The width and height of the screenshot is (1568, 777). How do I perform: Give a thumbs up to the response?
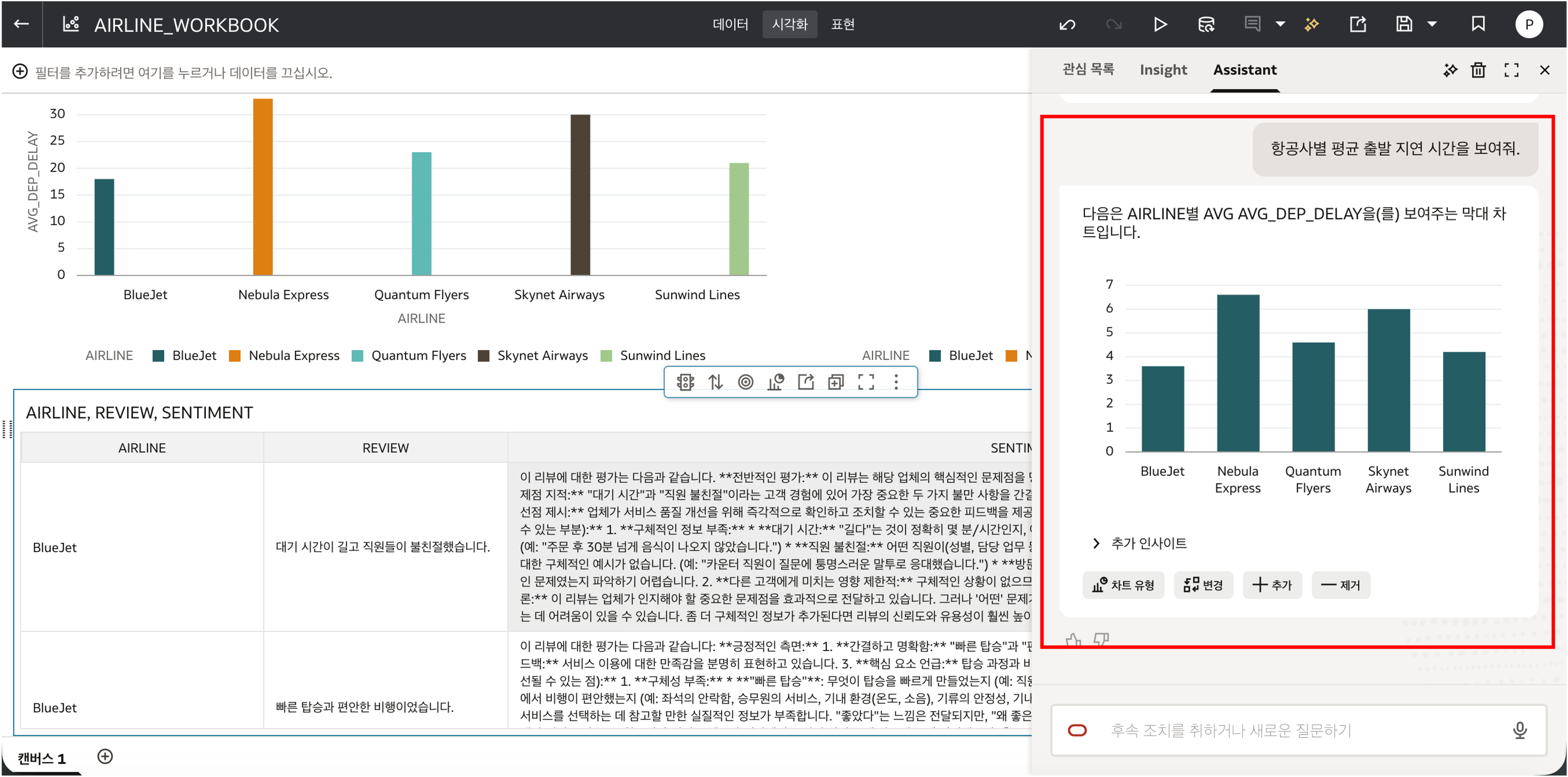point(1073,640)
